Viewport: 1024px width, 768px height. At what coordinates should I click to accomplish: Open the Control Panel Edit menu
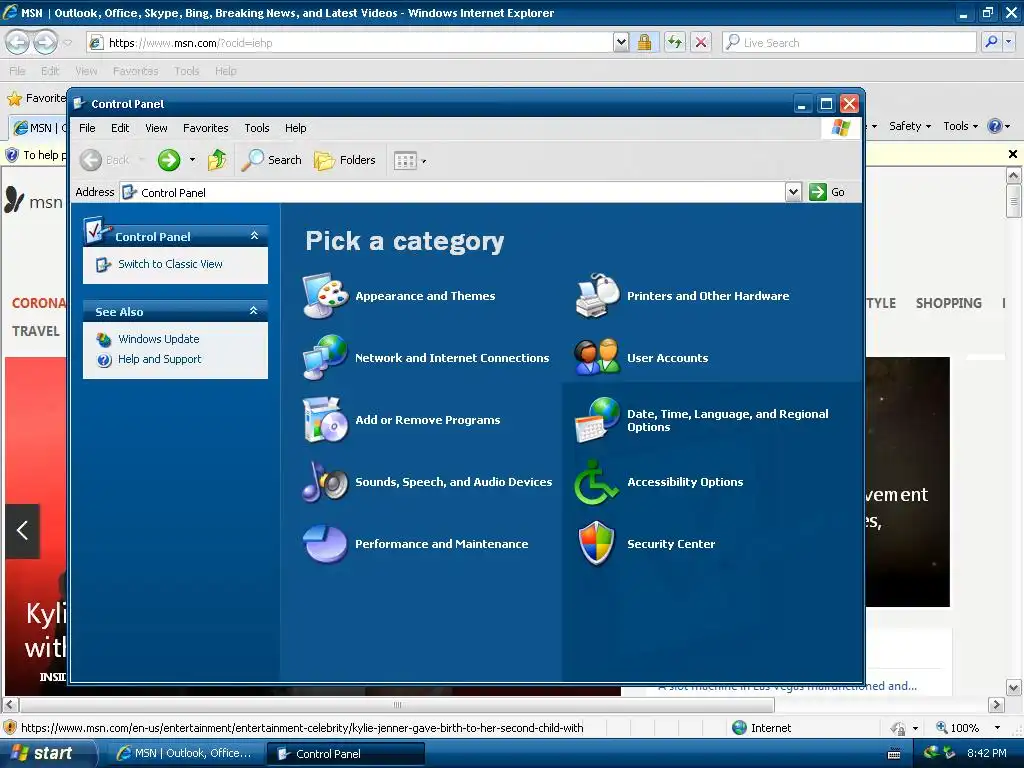120,128
